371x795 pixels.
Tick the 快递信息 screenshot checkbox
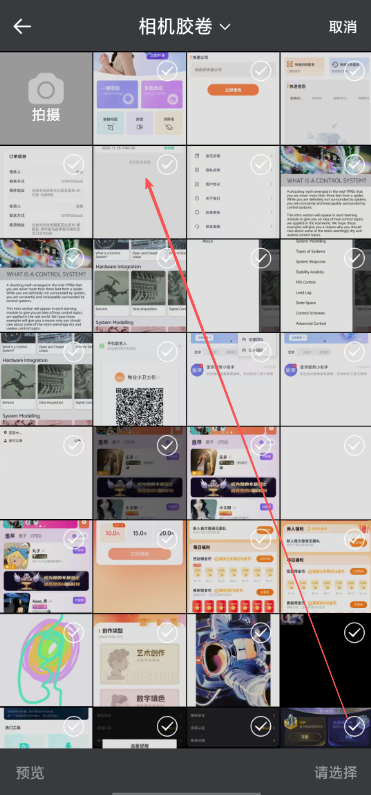[354, 71]
